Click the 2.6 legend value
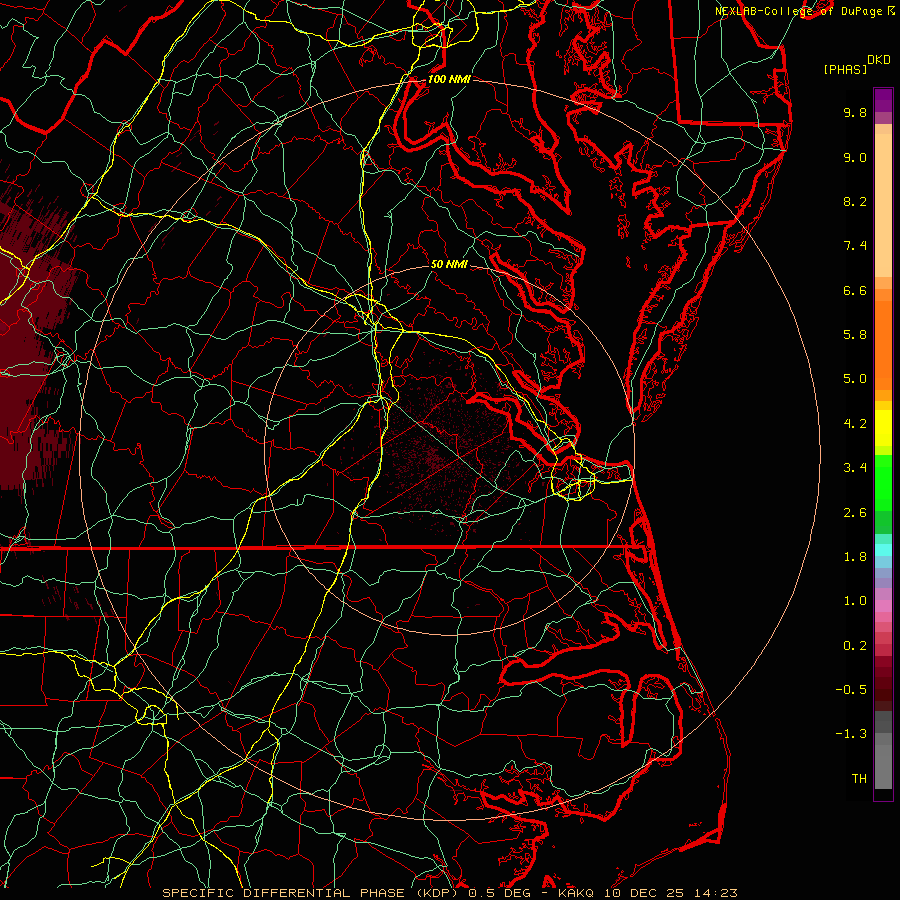 pyautogui.click(x=855, y=513)
